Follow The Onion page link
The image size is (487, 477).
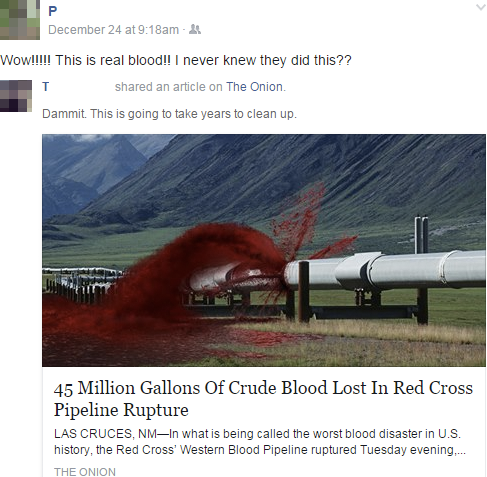tap(255, 87)
